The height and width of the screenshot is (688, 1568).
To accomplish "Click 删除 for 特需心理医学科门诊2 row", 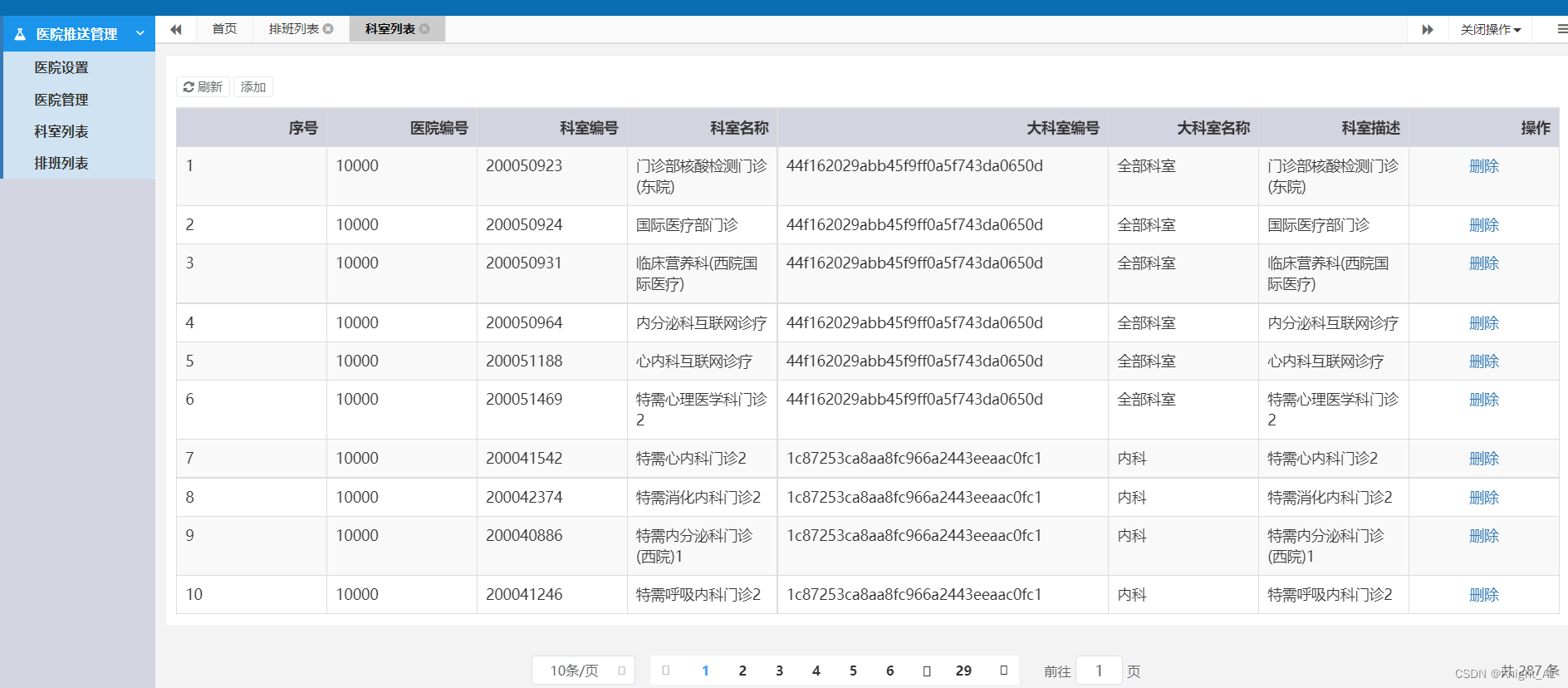I will pos(1483,400).
